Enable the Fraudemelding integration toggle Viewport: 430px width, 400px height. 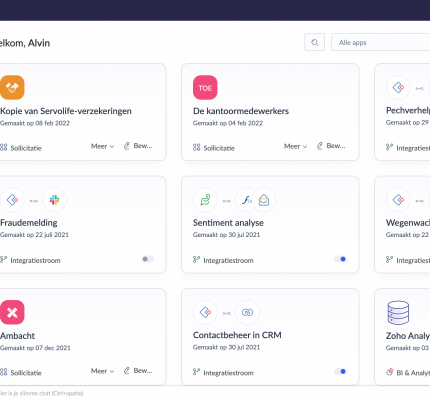148,259
